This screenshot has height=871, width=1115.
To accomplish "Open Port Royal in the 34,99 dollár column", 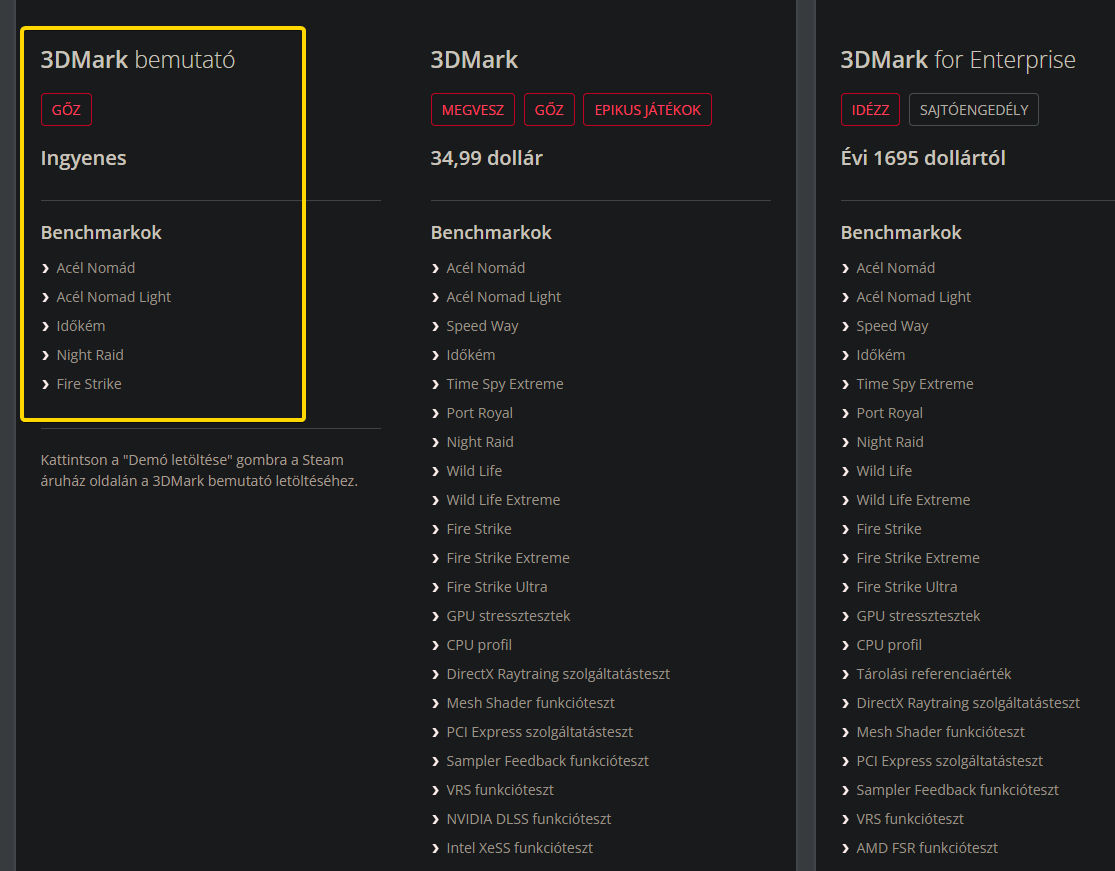I will point(480,413).
